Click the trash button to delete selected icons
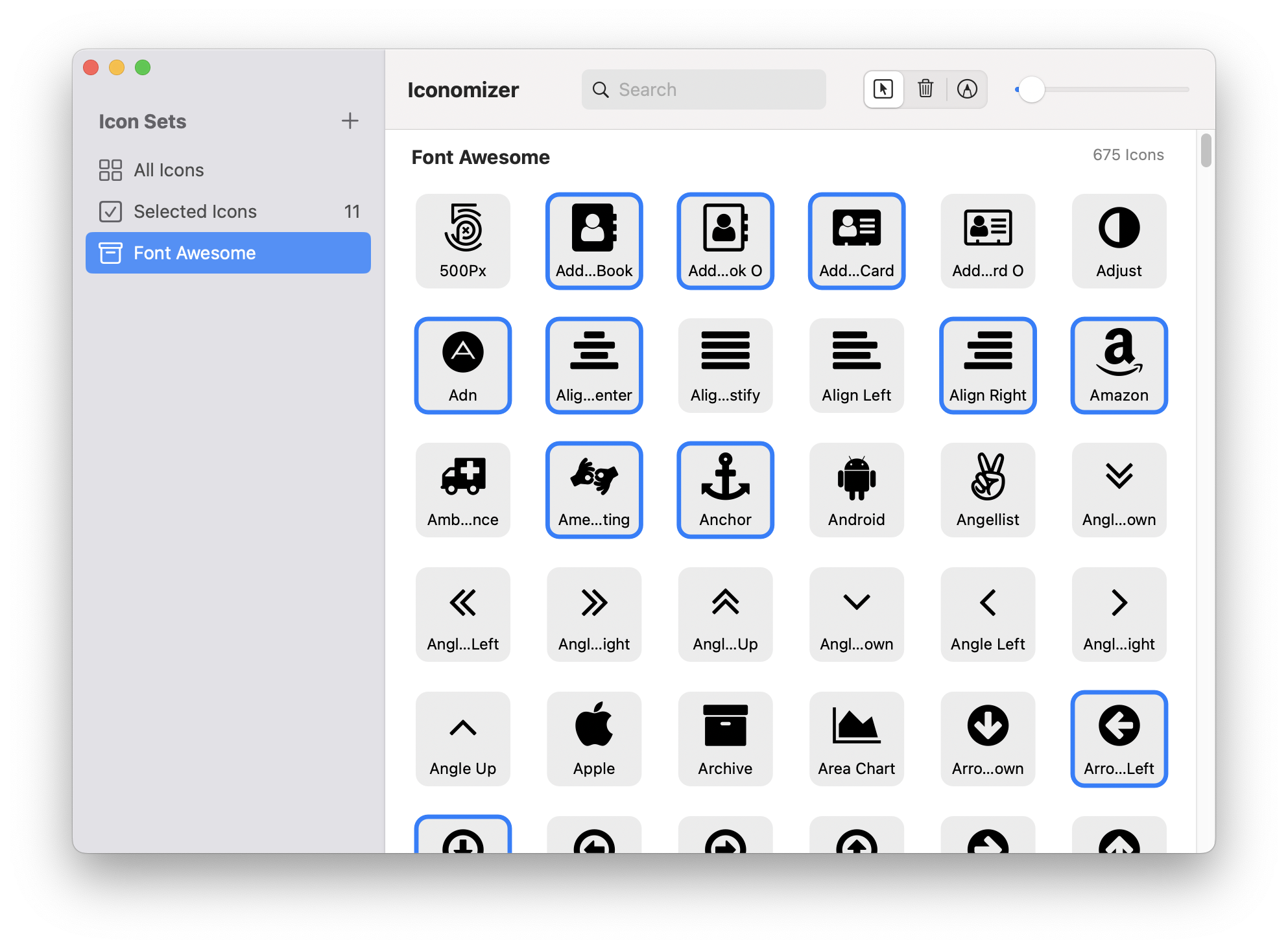 pos(925,89)
